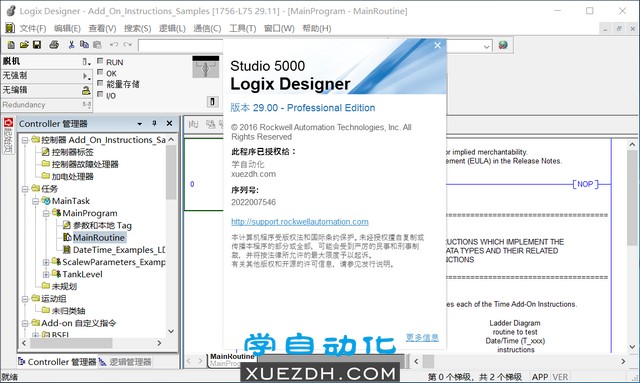Click the controller key switch image
640x383 pixels.
[206, 67]
